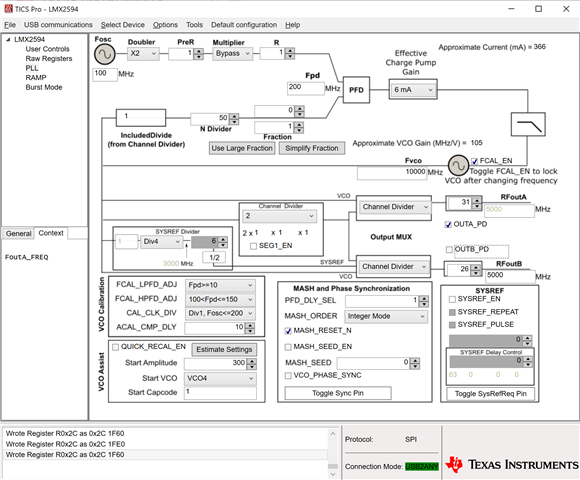Open the Default configuration menu
The height and width of the screenshot is (480, 580).
click(x=244, y=25)
